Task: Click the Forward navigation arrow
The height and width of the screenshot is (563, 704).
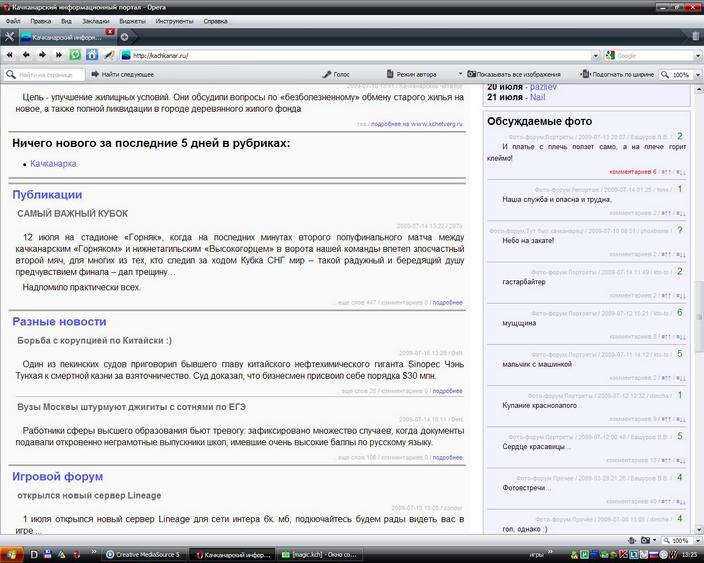Action: click(x=41, y=55)
